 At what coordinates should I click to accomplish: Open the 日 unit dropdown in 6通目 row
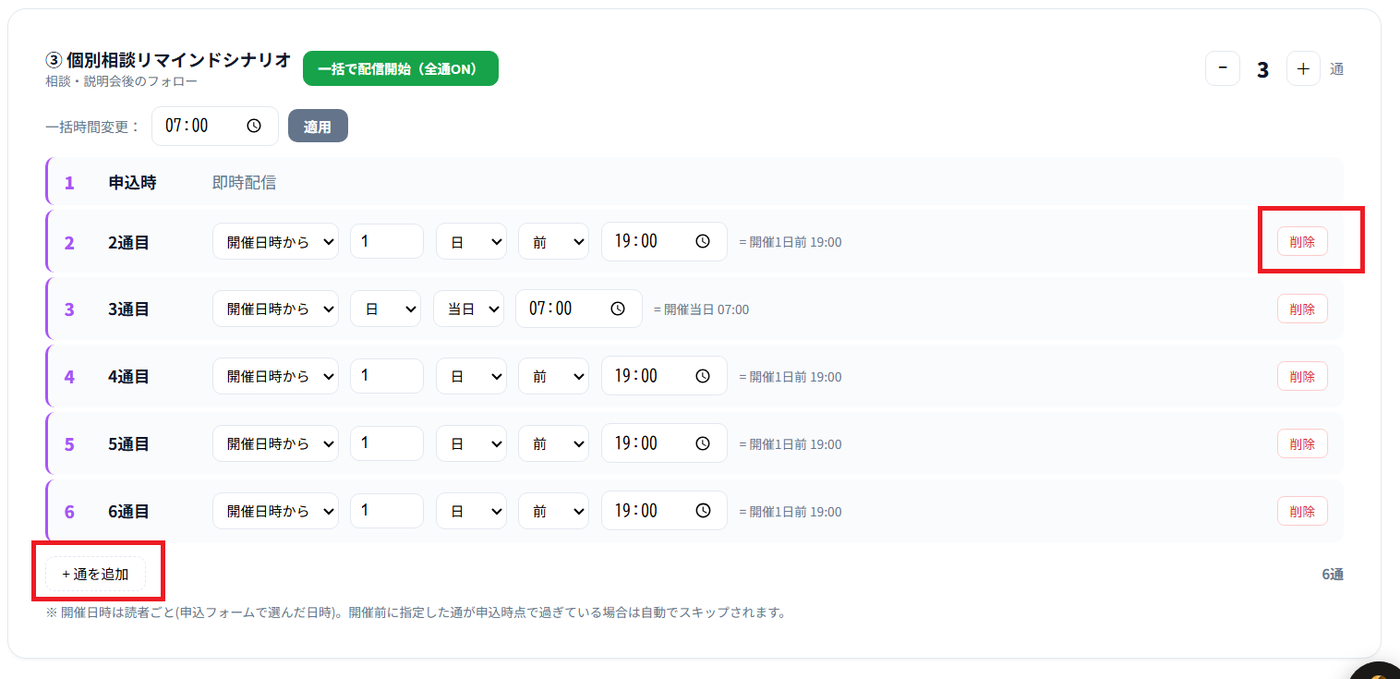pos(471,510)
